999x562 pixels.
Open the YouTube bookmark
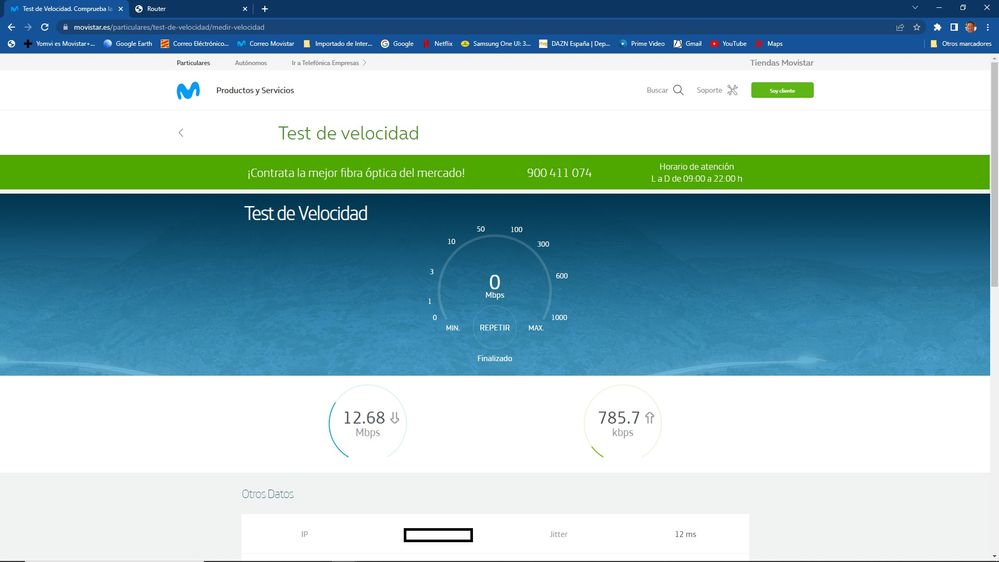(x=728, y=44)
